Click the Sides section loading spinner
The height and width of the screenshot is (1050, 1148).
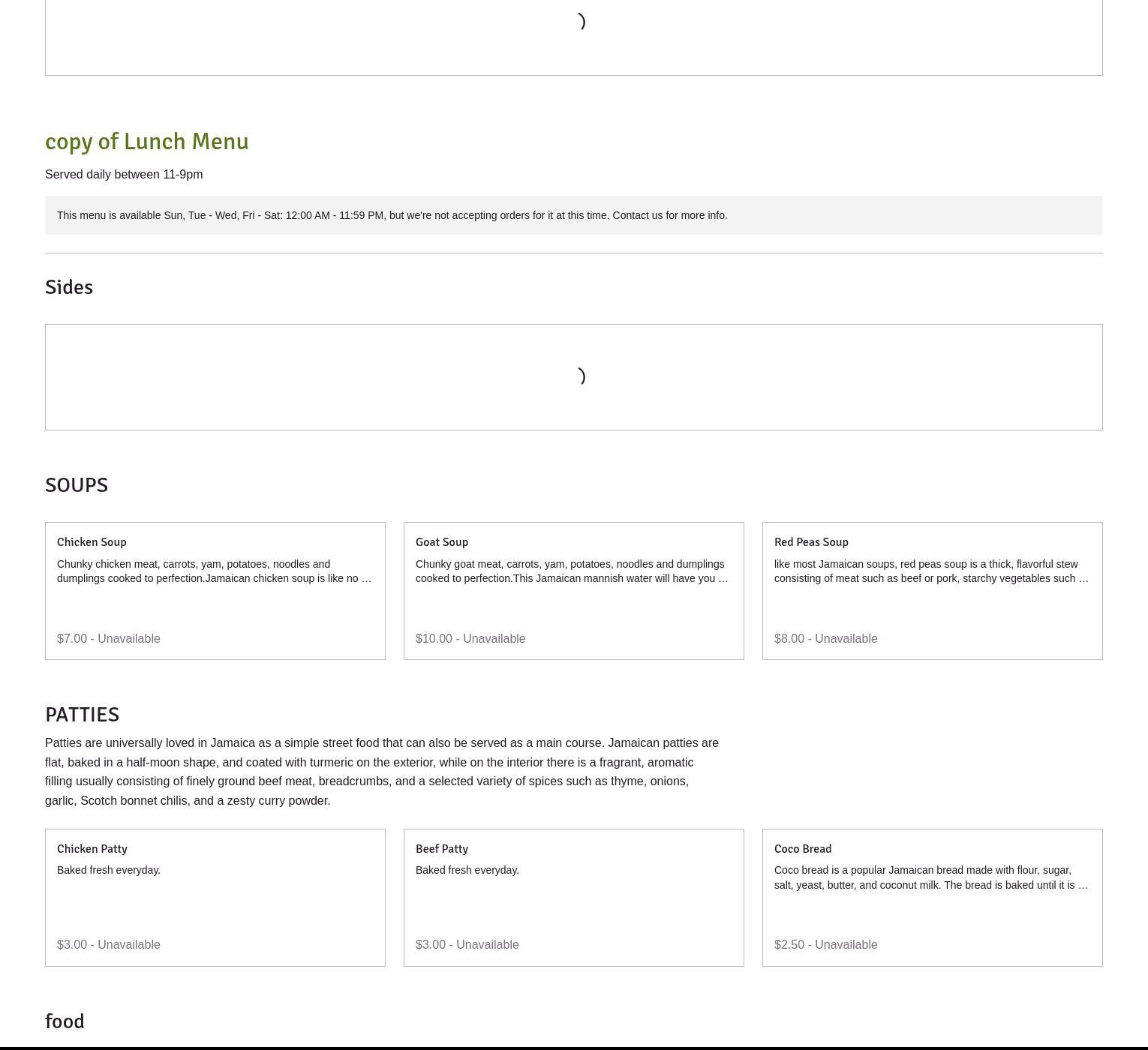[x=582, y=376]
